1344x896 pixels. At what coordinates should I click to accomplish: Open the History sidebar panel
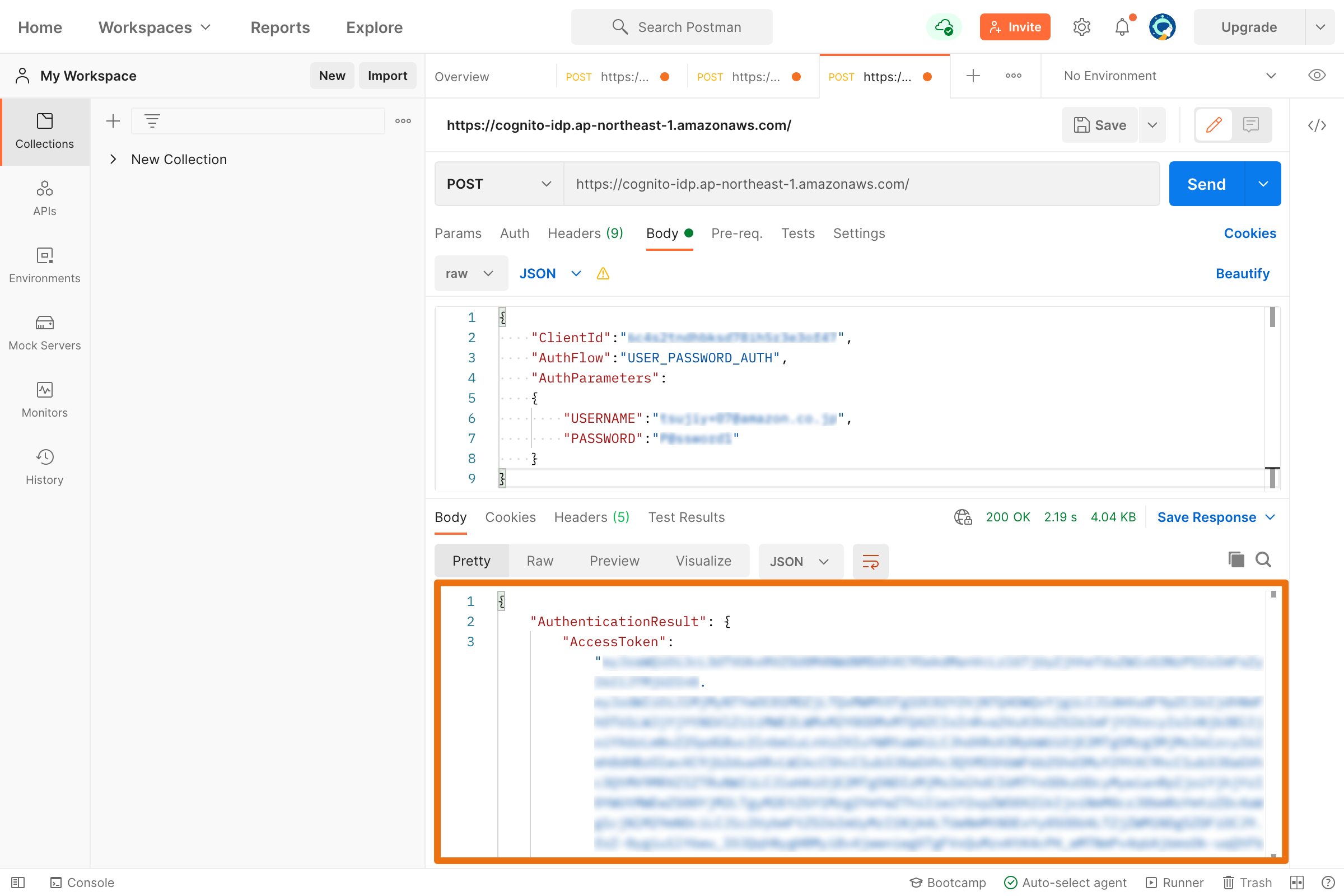tap(45, 468)
